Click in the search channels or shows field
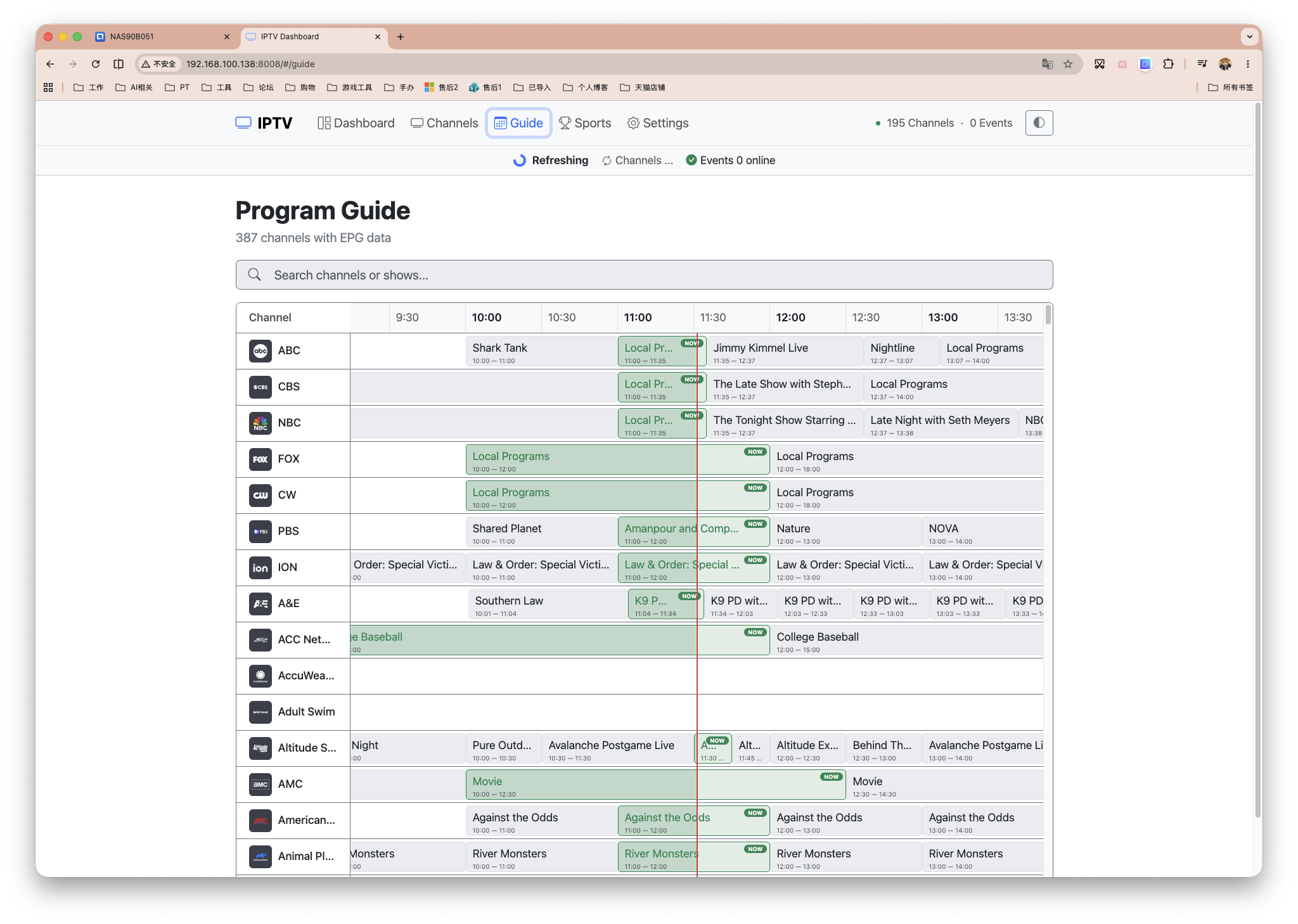 644,275
